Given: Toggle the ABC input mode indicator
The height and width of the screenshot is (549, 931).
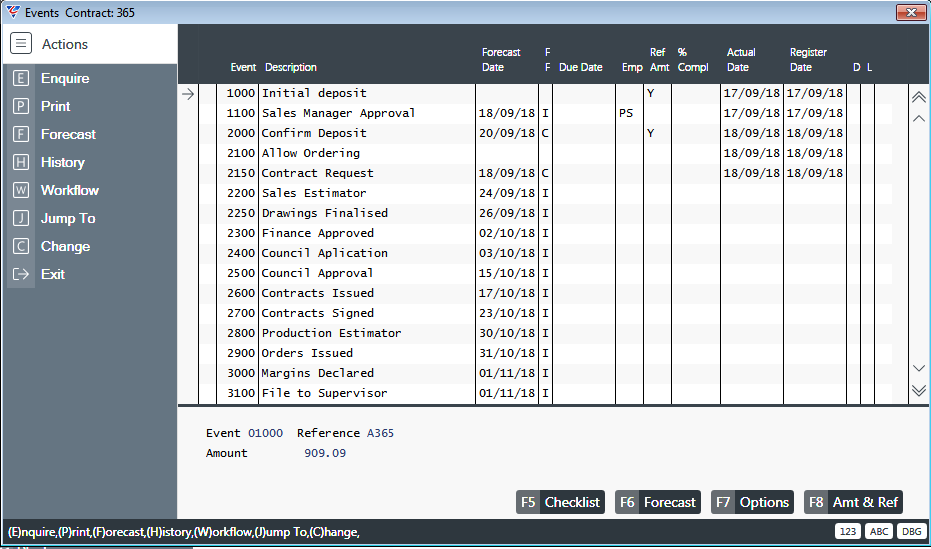Looking at the screenshot, I should pyautogui.click(x=879, y=531).
